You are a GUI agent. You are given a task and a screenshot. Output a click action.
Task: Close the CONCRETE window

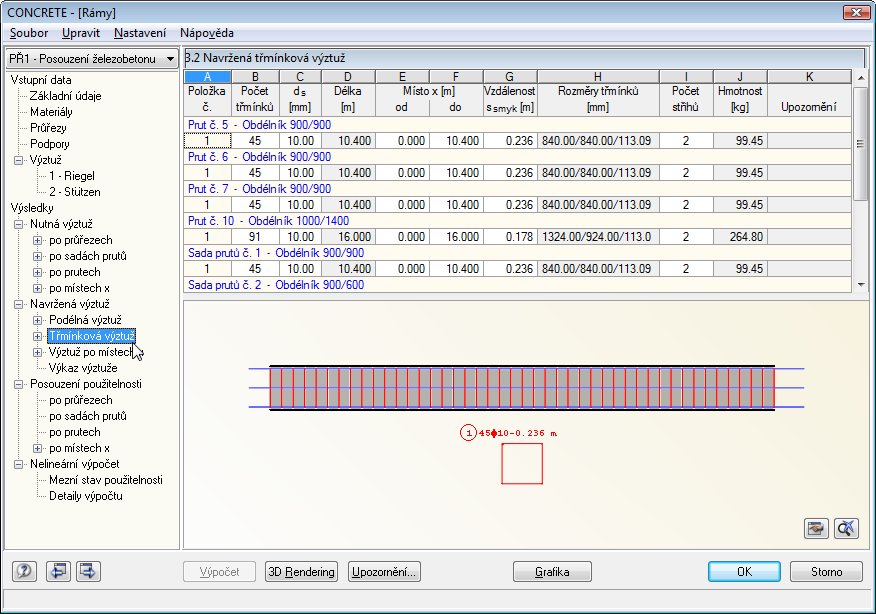tap(856, 12)
